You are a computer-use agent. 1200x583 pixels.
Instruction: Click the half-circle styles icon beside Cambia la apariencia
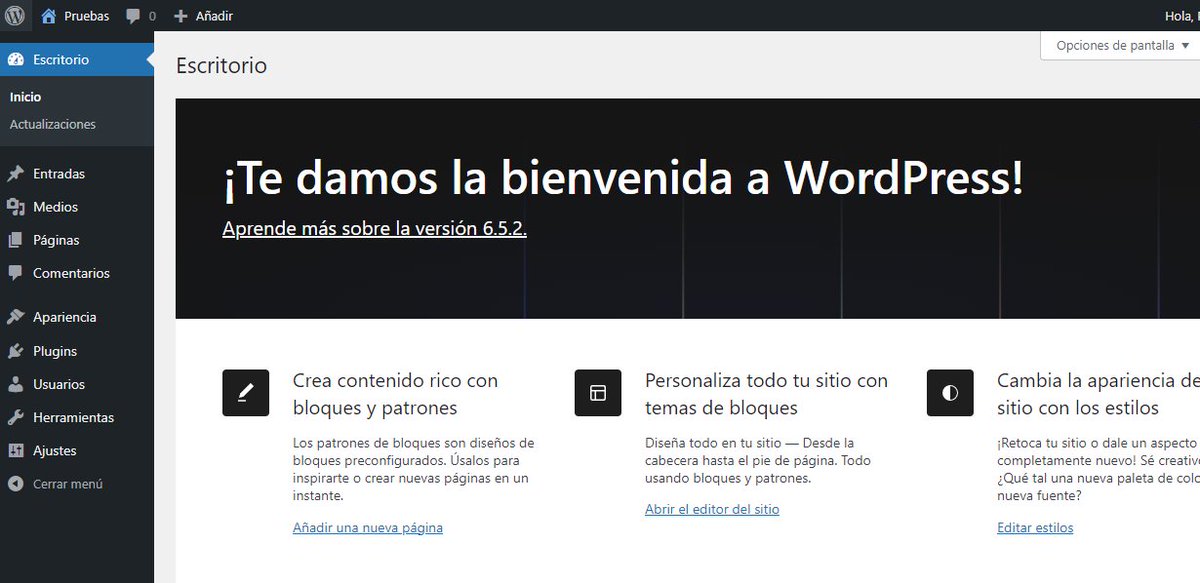click(950, 393)
